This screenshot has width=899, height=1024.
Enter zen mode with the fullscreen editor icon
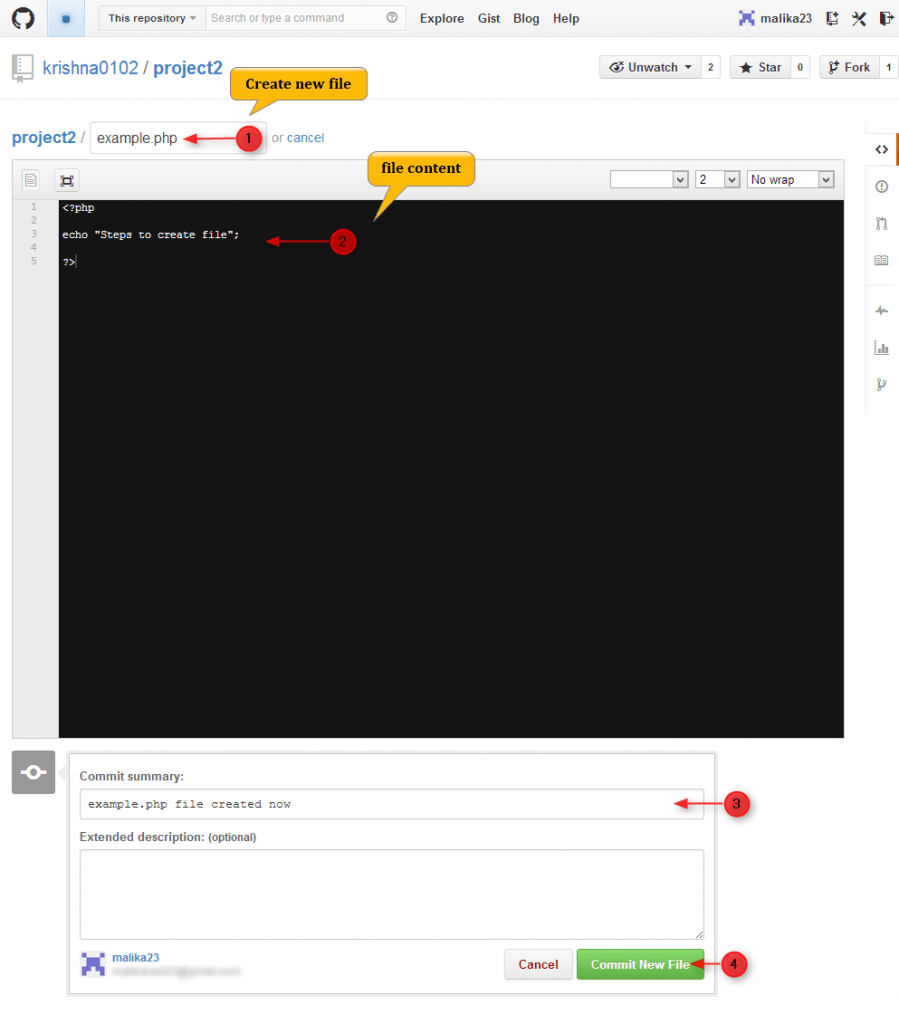pyautogui.click(x=66, y=180)
